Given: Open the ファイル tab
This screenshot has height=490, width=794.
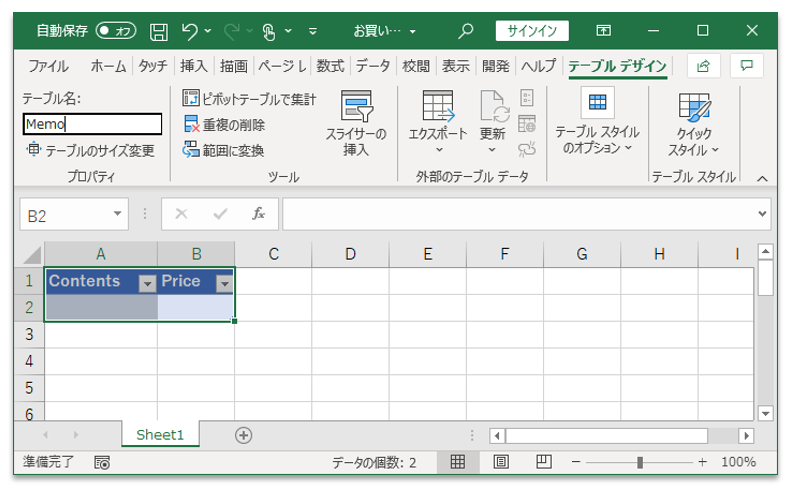Looking at the screenshot, I should click(x=48, y=66).
